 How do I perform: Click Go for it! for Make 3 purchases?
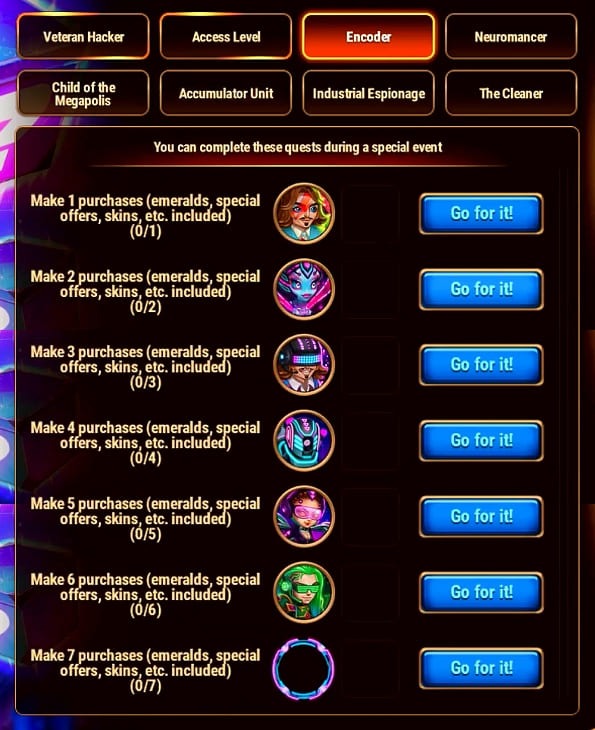pos(481,365)
